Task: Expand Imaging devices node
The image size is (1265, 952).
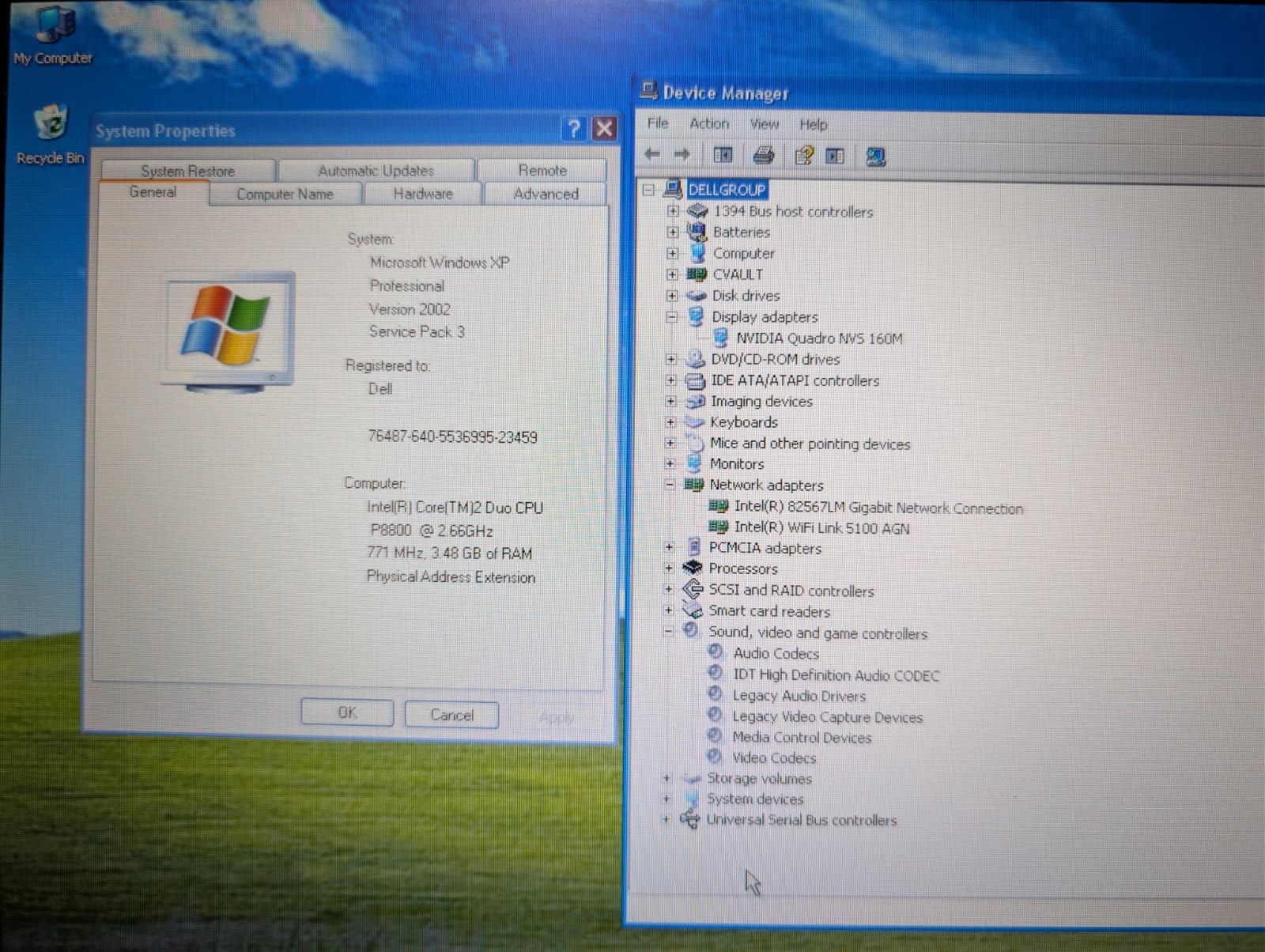Action: point(670,401)
